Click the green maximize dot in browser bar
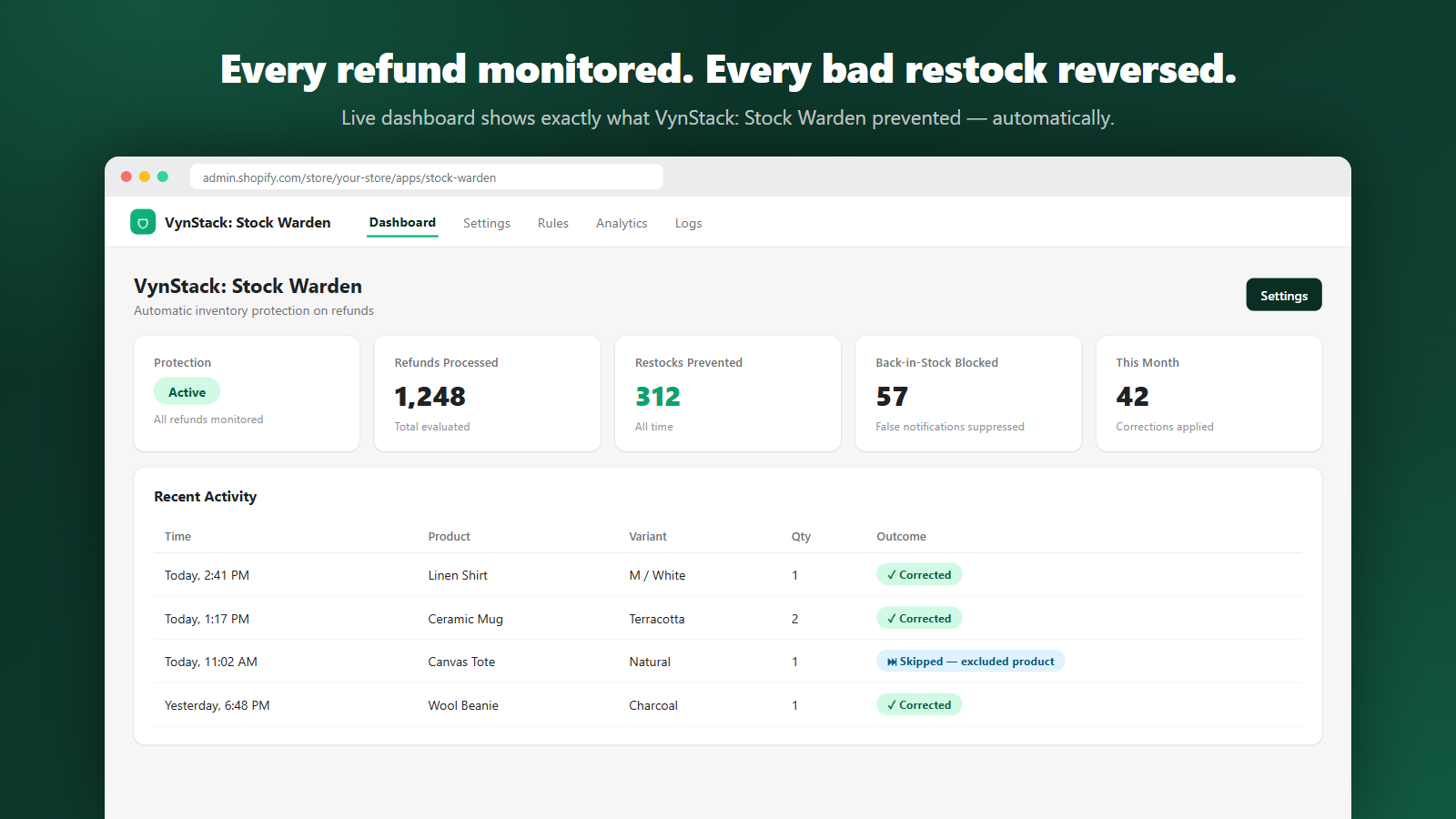The height and width of the screenshot is (819, 1456). (x=163, y=177)
